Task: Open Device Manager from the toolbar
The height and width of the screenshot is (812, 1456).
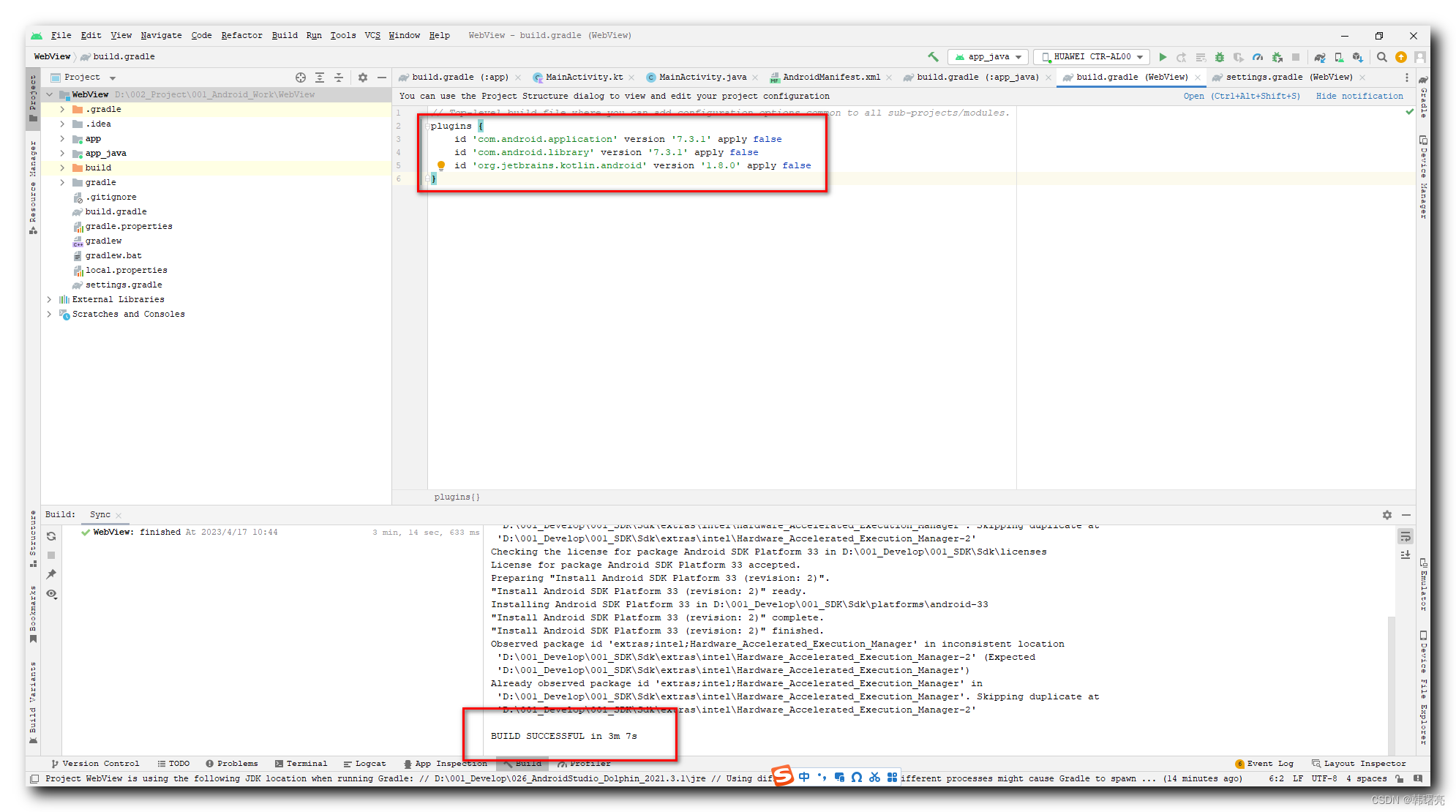Action: (x=1337, y=57)
